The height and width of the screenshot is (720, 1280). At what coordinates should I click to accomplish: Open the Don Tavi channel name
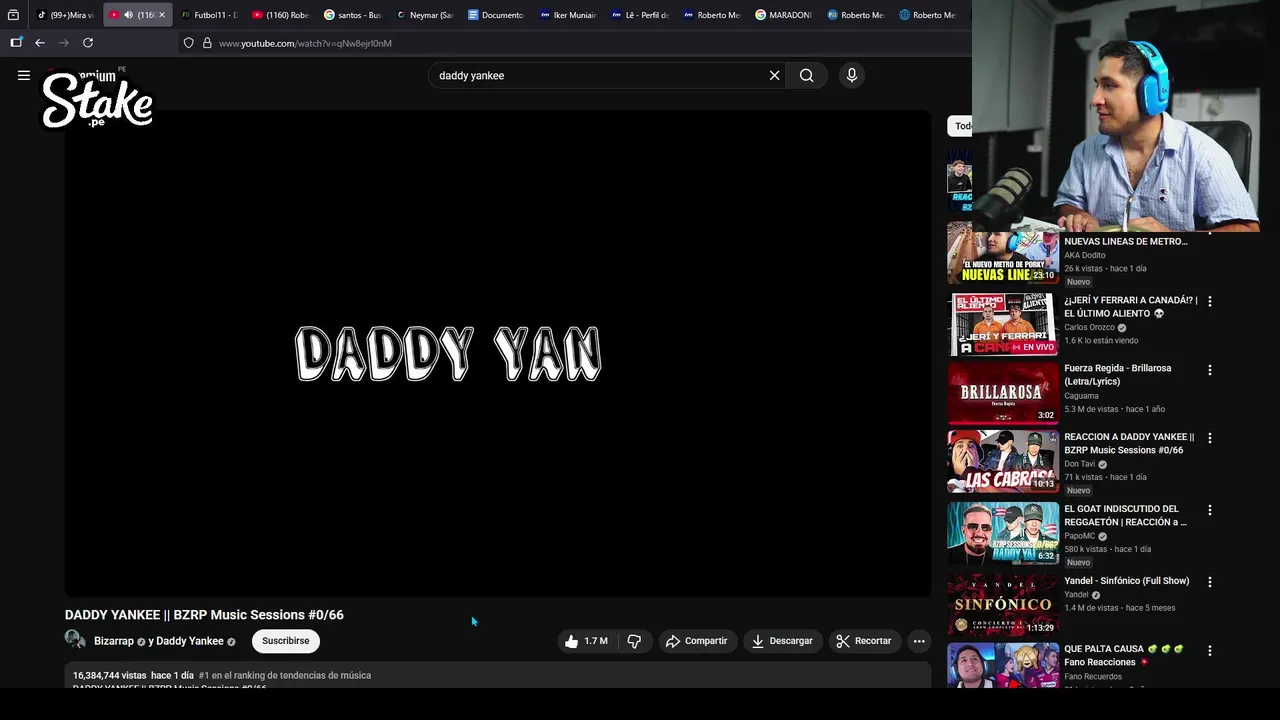click(1079, 464)
